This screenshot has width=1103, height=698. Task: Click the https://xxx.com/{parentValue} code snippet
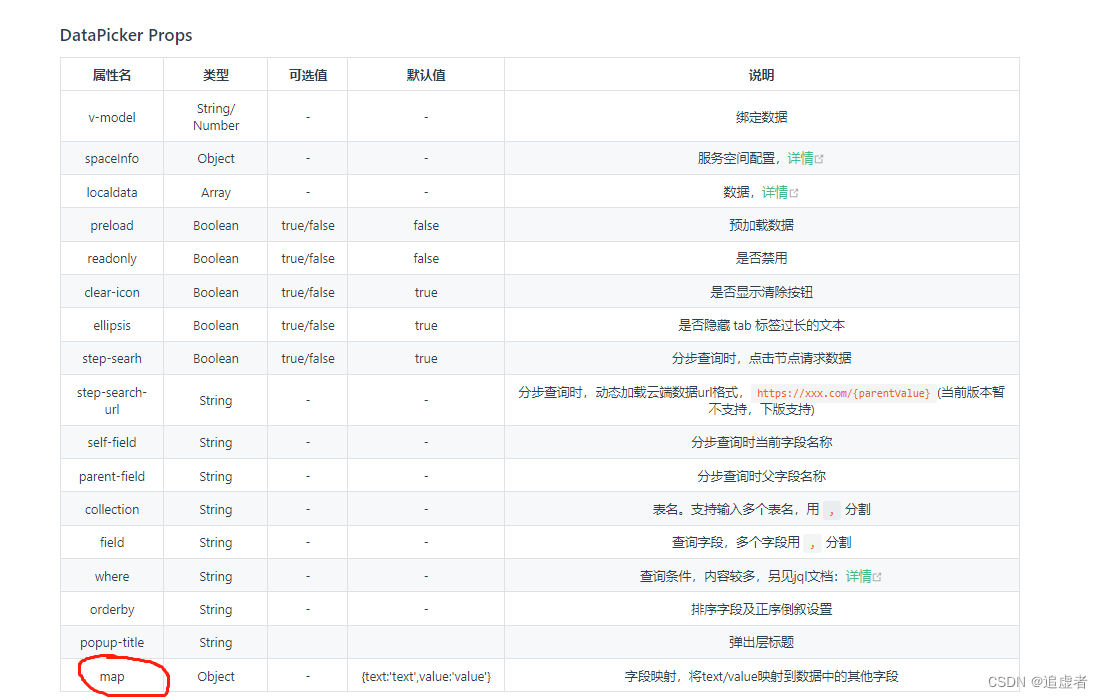[x=842, y=392]
